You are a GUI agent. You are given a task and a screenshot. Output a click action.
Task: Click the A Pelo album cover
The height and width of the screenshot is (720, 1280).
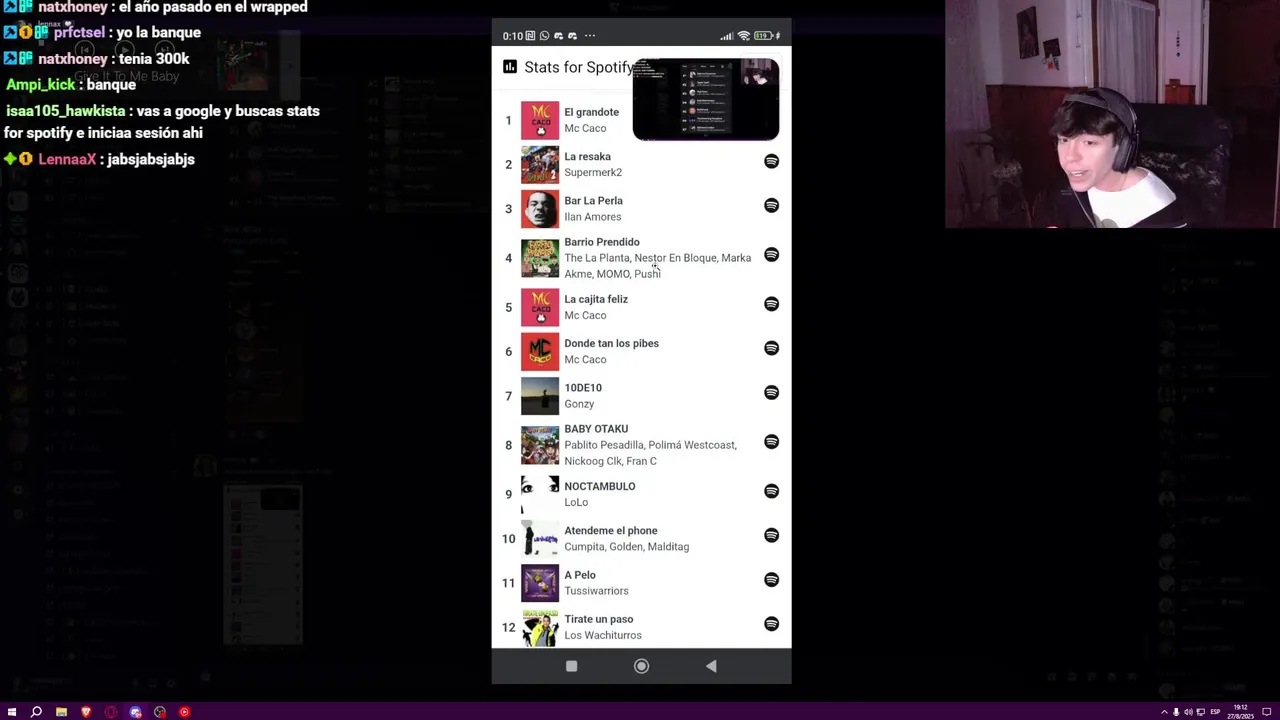pos(540,583)
